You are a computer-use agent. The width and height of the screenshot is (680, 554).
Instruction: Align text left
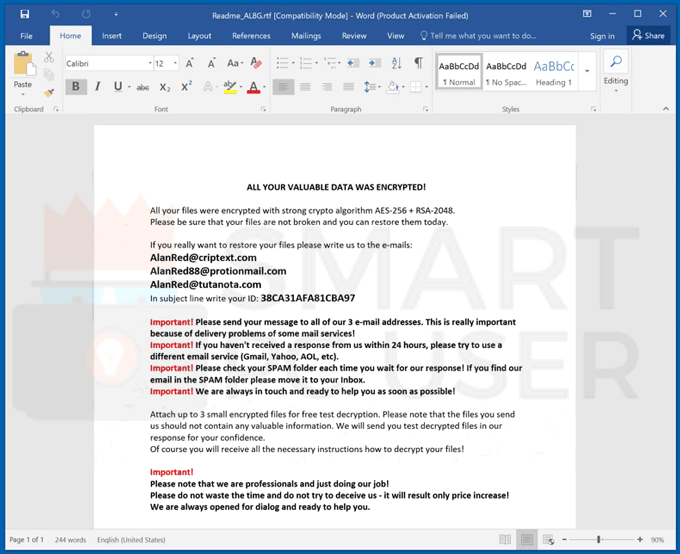pos(284,87)
